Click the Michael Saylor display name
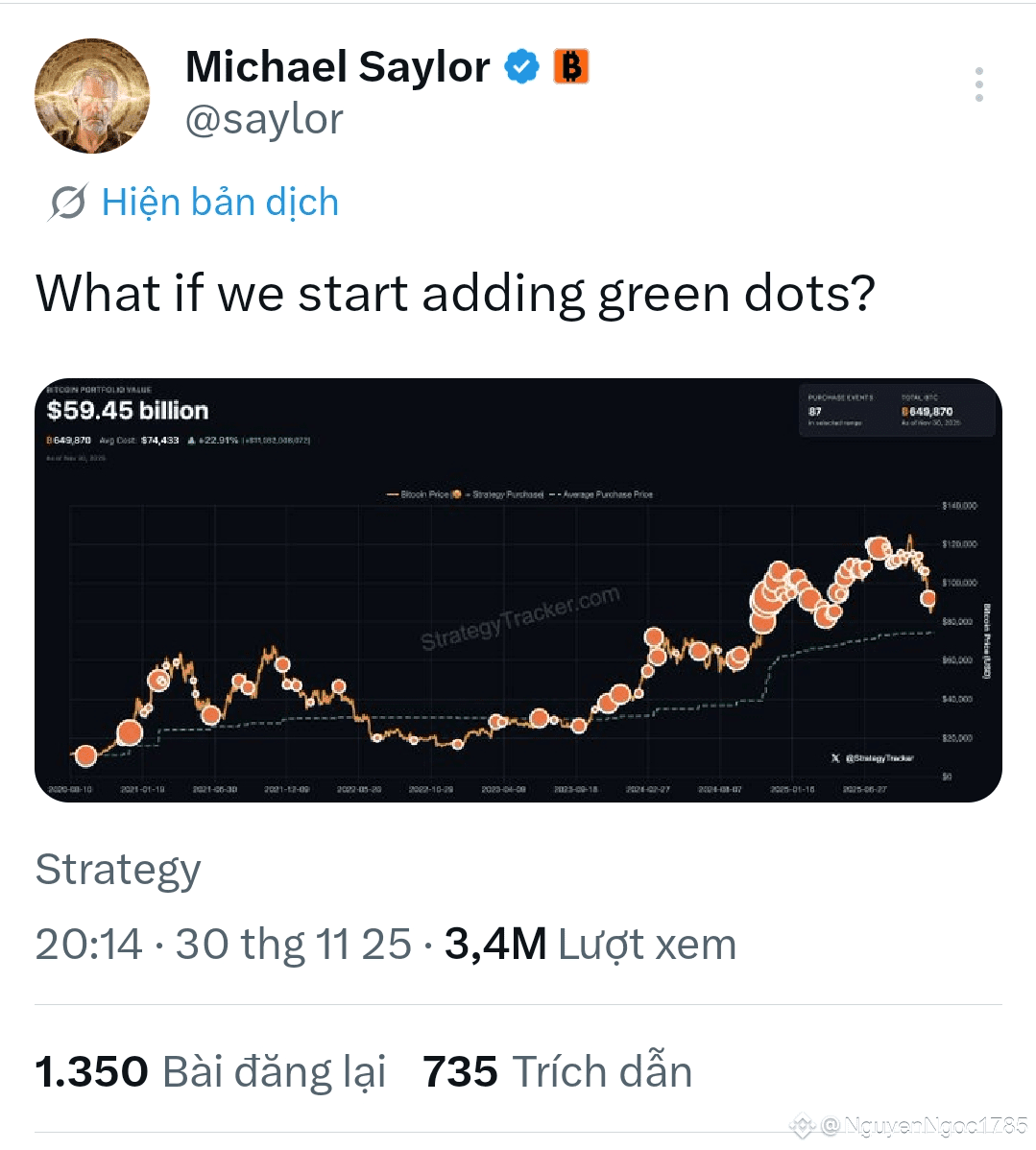The height and width of the screenshot is (1150, 1036). point(338,67)
